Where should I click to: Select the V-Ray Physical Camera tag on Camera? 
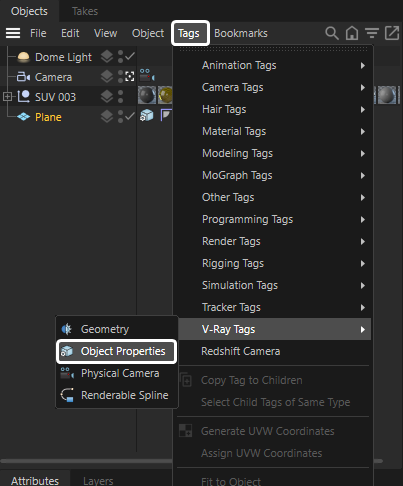(147, 75)
